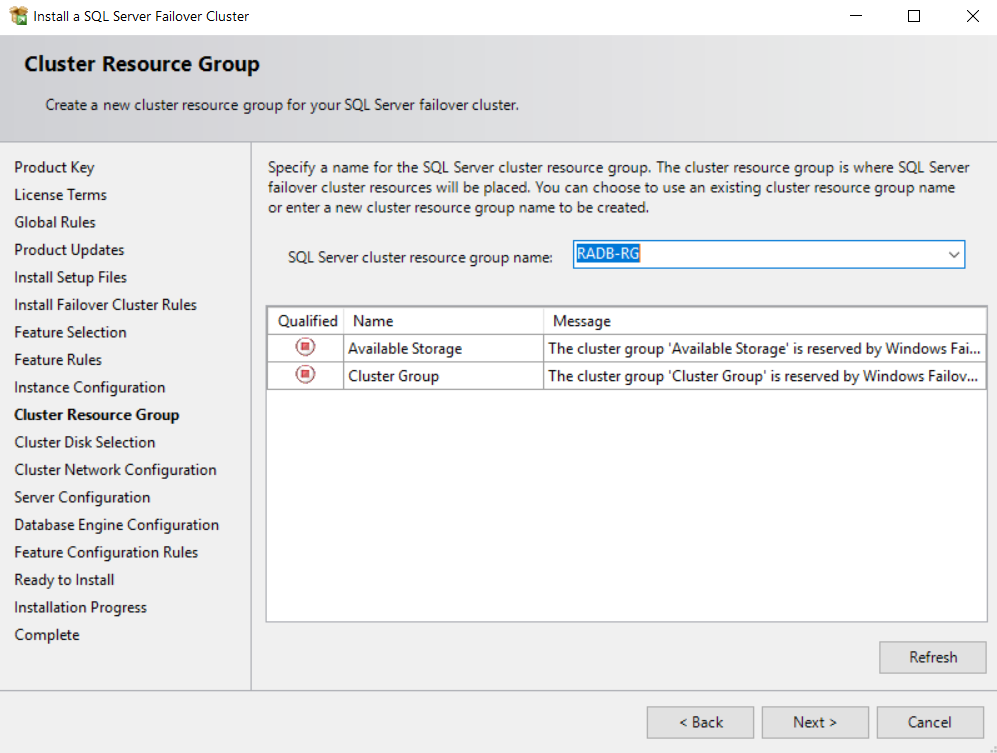Click the Message column header
This screenshot has height=753, width=997.
click(x=764, y=321)
